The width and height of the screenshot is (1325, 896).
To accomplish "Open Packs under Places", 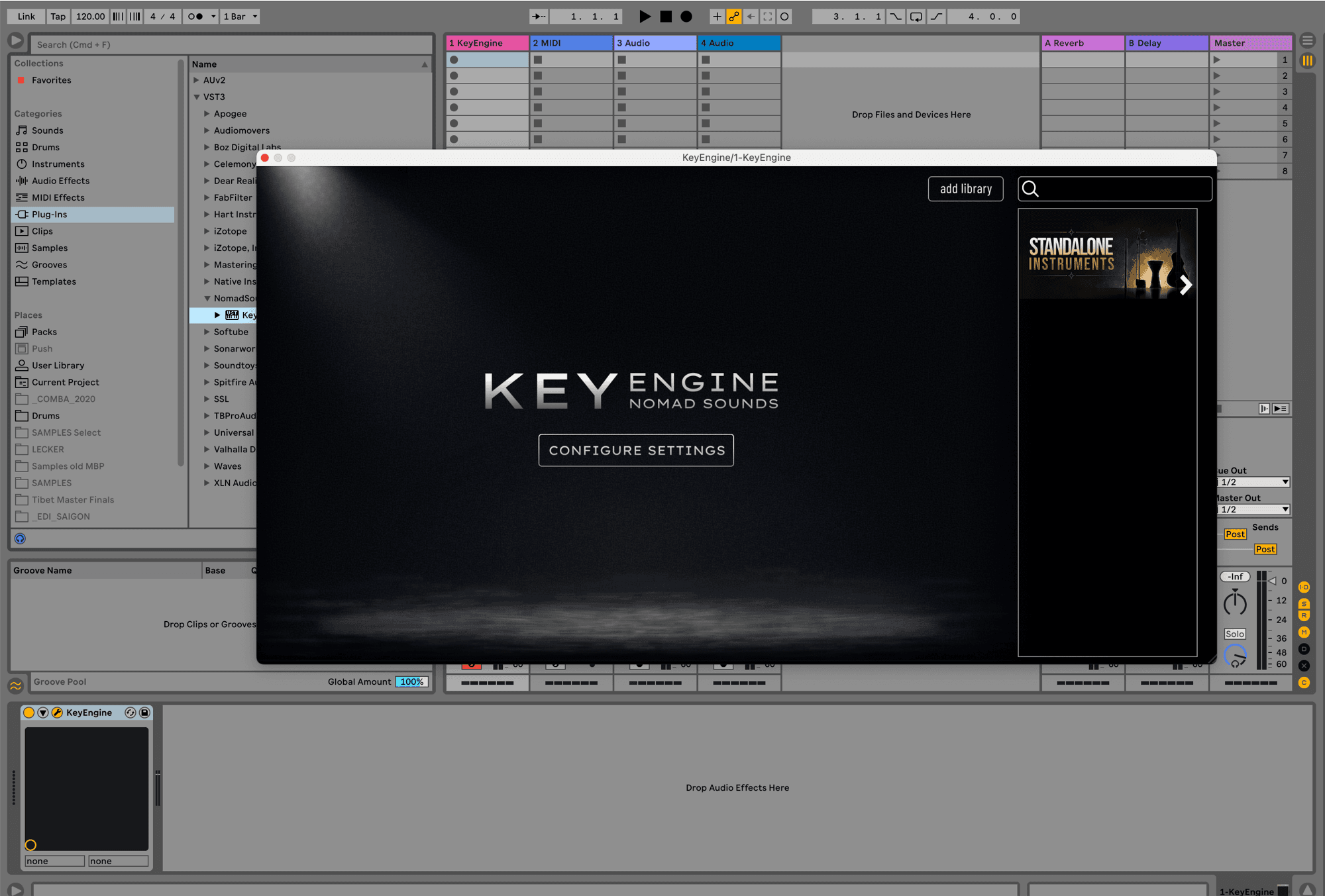I will pyautogui.click(x=44, y=332).
